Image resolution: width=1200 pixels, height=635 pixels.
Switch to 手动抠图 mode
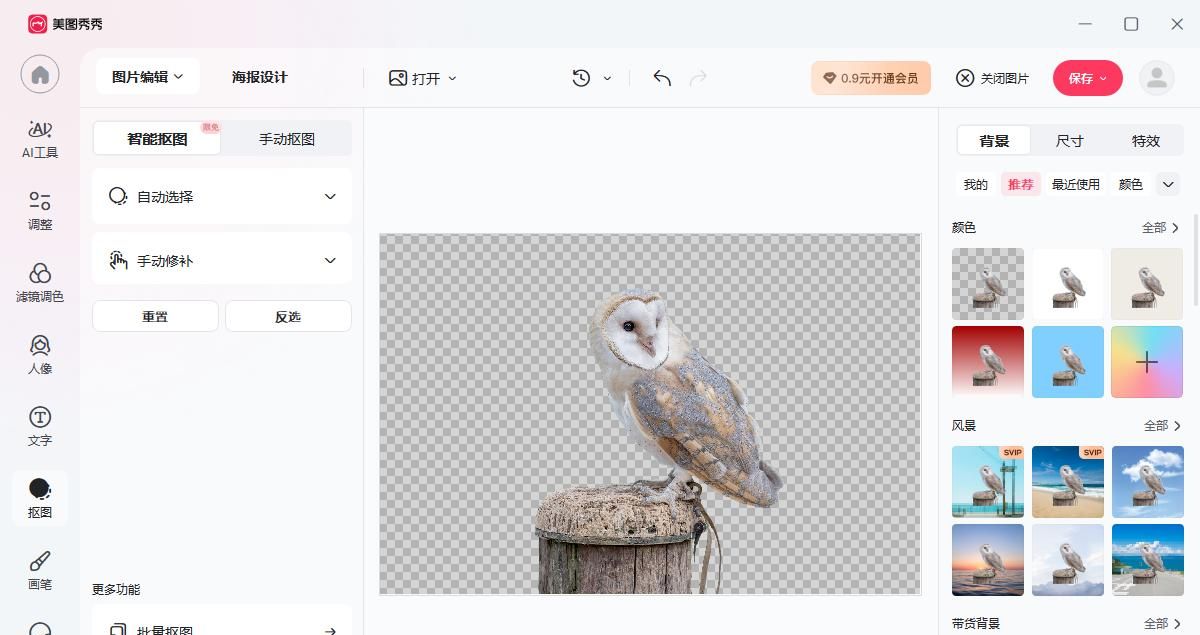click(287, 139)
